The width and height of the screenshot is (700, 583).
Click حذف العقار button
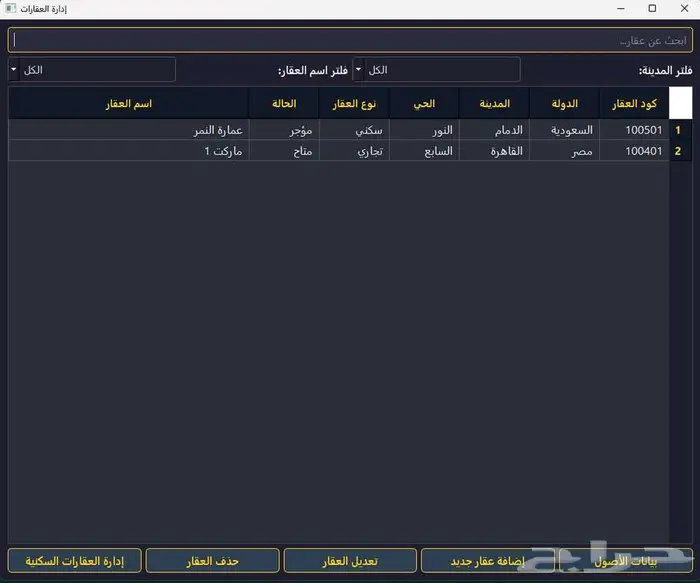pyautogui.click(x=212, y=560)
